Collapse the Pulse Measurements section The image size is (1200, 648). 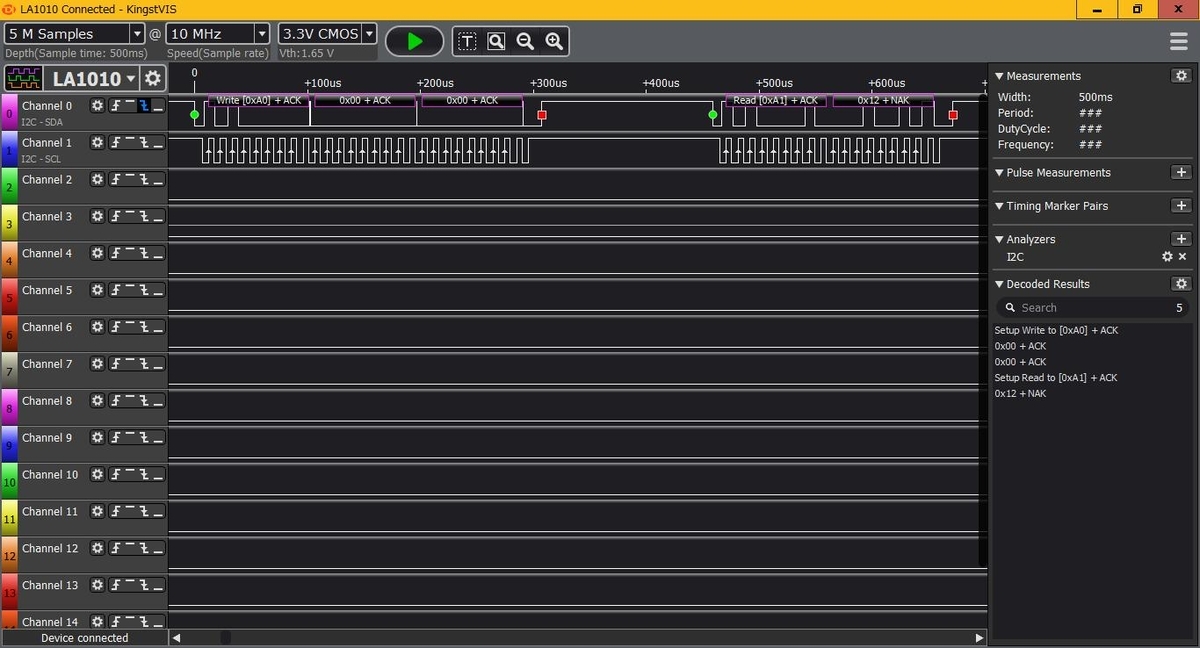(999, 173)
